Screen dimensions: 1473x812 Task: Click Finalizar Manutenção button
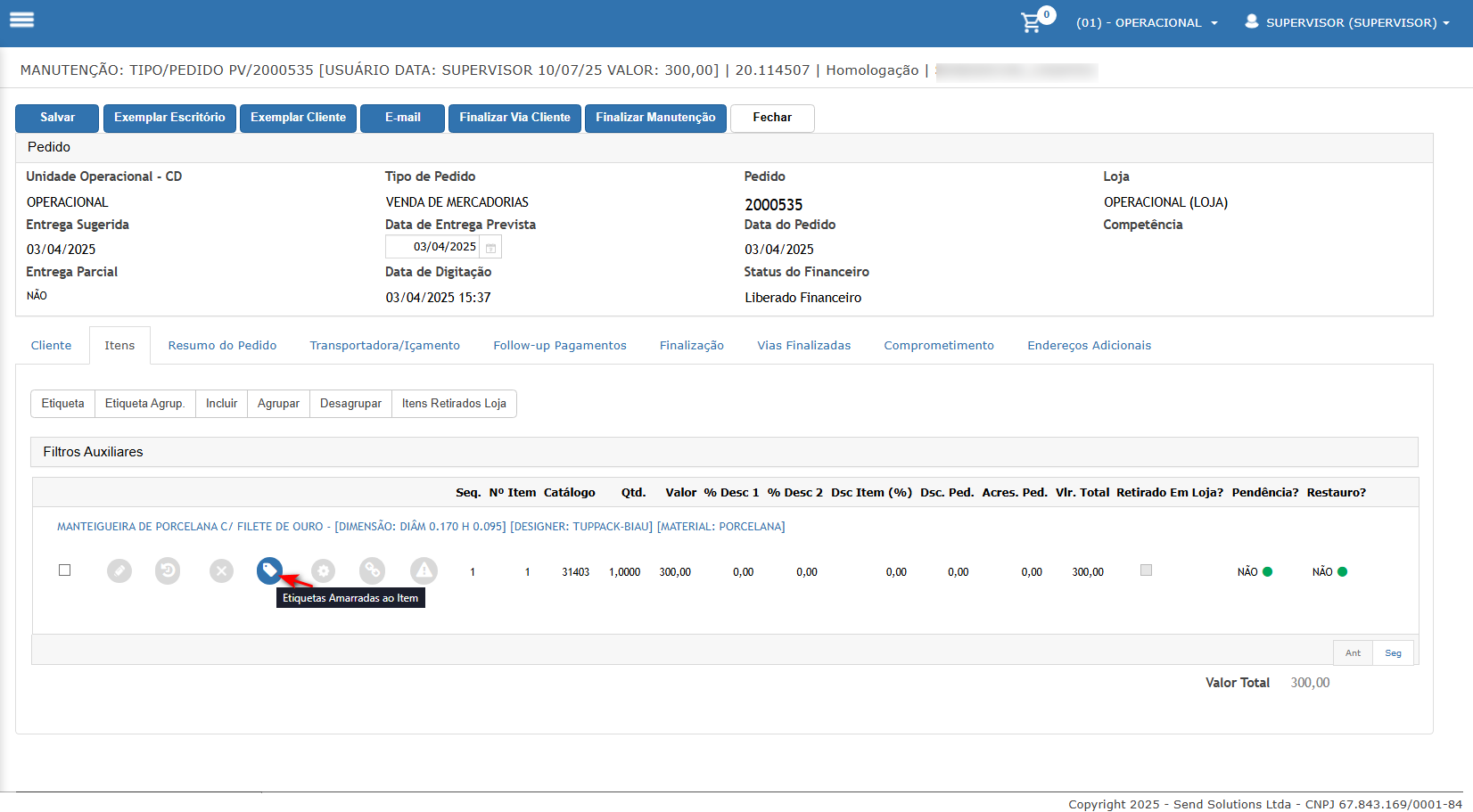[x=655, y=118]
